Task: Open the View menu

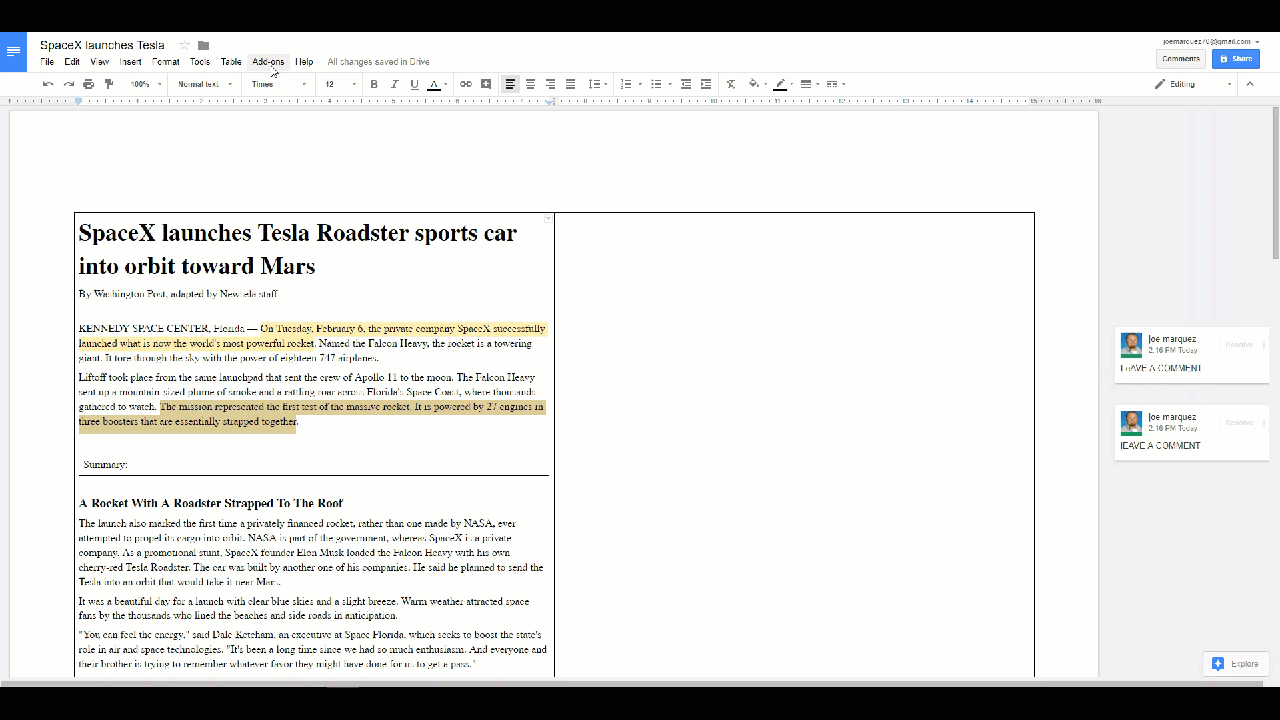Action: point(100,62)
